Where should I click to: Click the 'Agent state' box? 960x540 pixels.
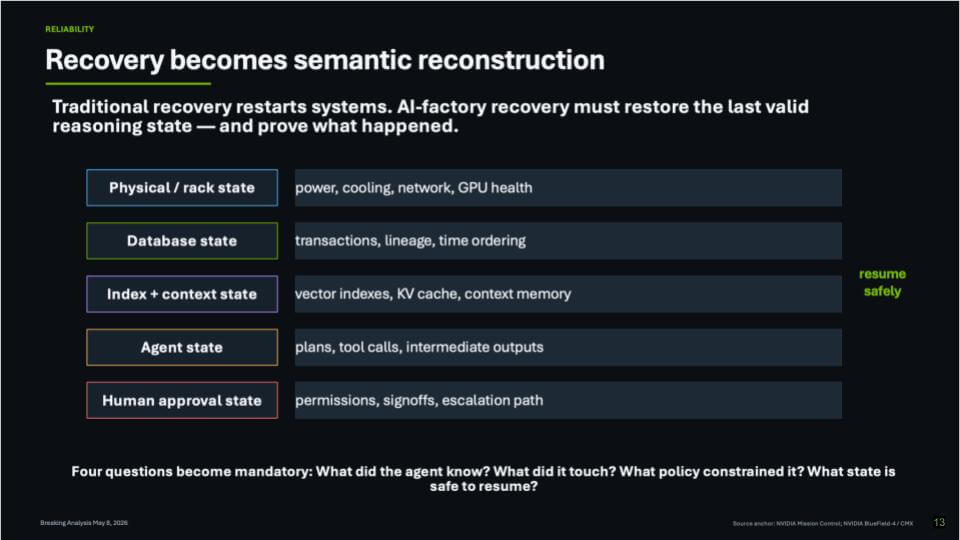pyautogui.click(x=182, y=347)
